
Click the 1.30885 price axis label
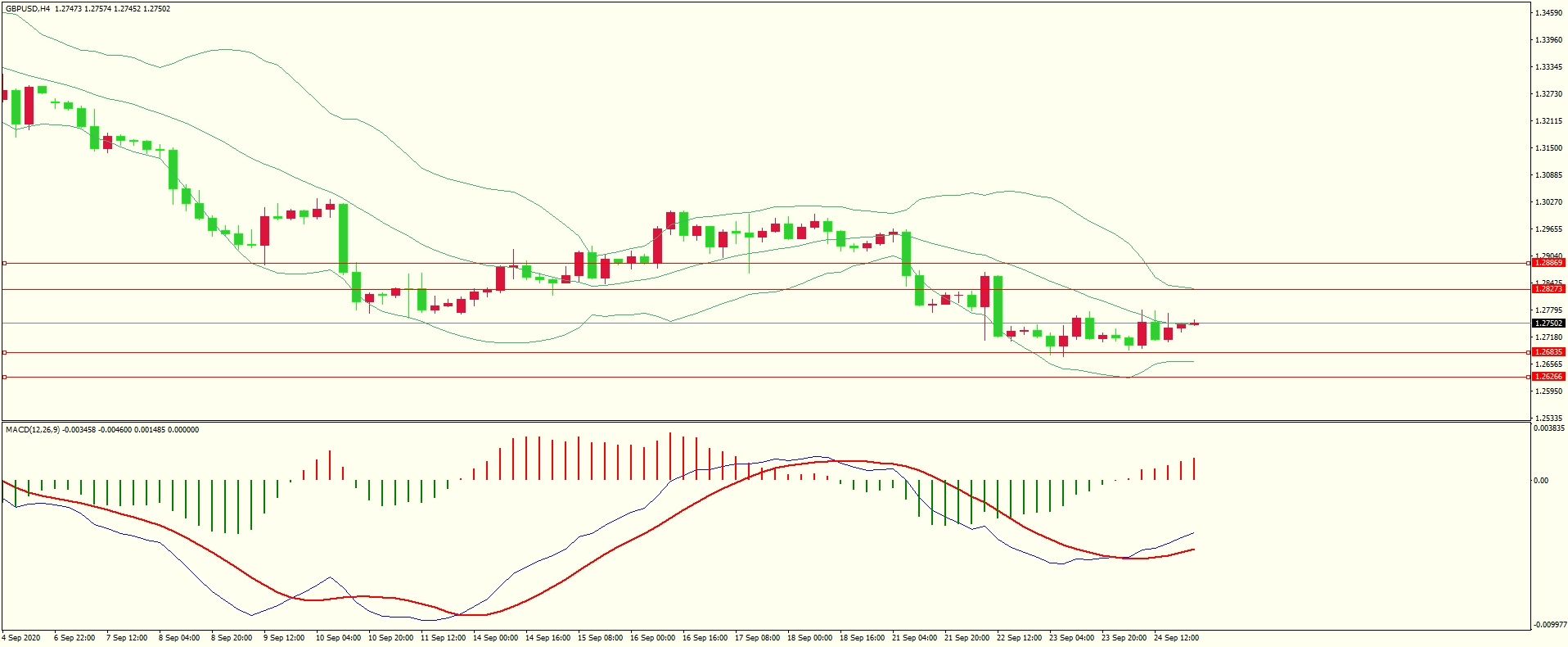point(1549,175)
